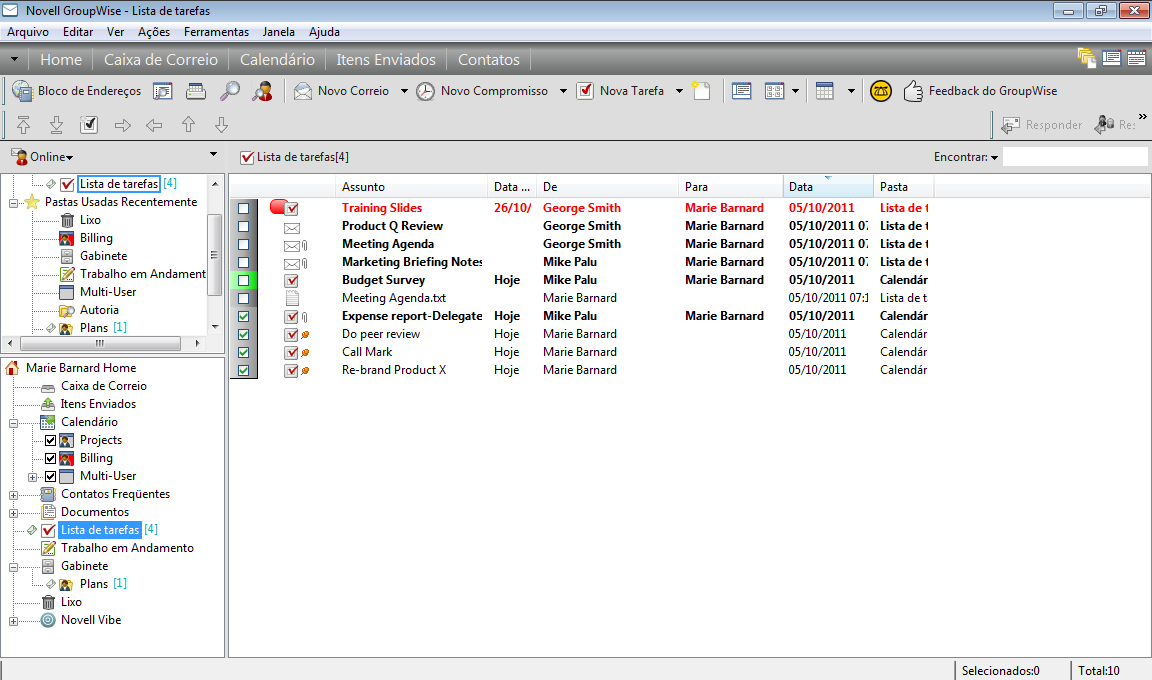Click the new note document icon
This screenshot has width=1152, height=680.
tap(702, 91)
